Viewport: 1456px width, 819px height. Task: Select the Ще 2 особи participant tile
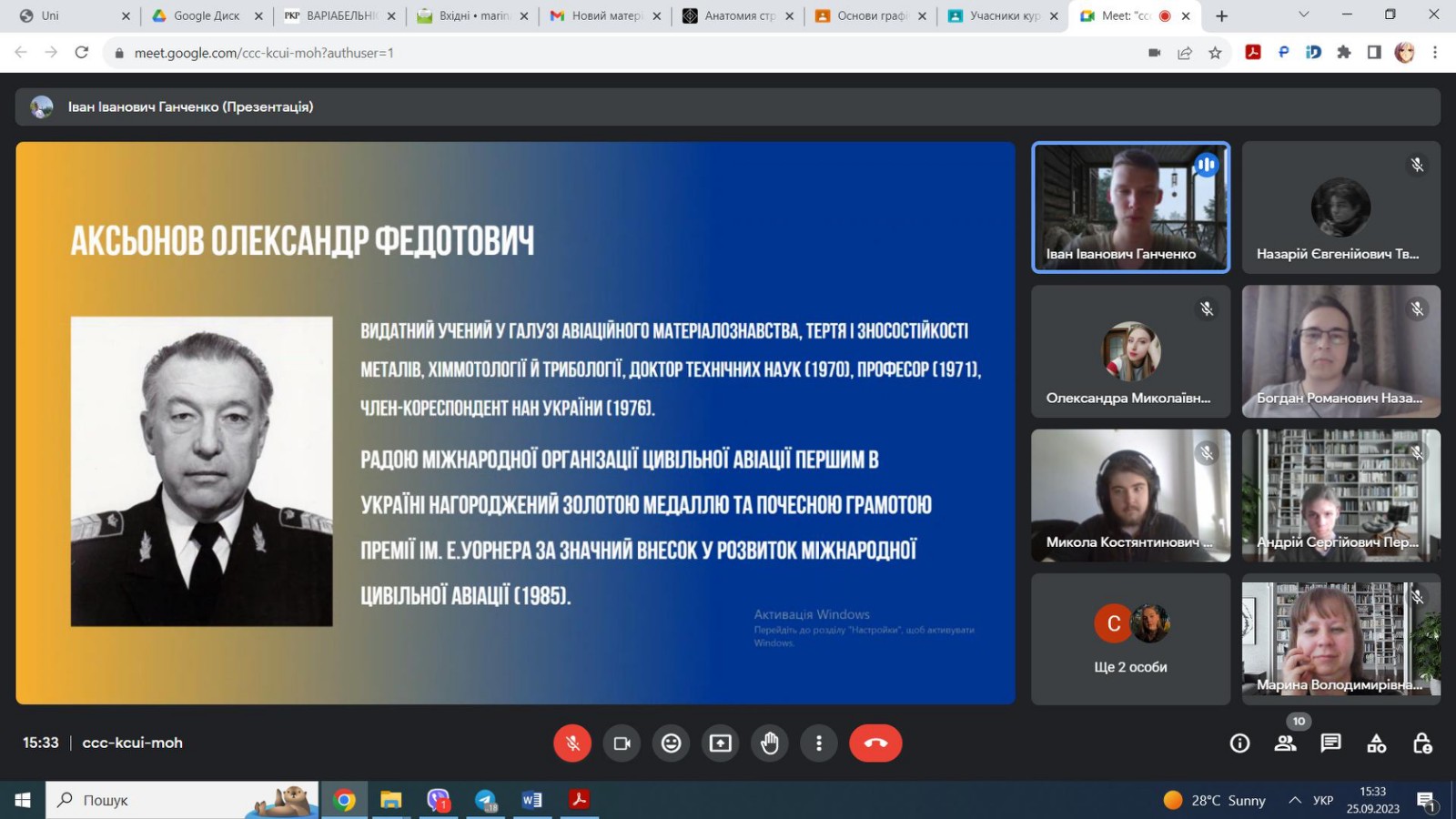[x=1130, y=639]
